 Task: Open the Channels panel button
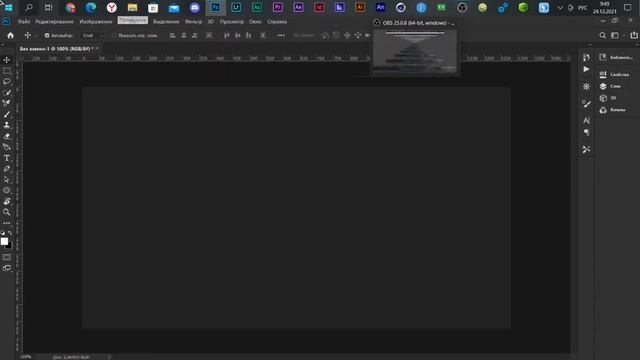coord(612,110)
